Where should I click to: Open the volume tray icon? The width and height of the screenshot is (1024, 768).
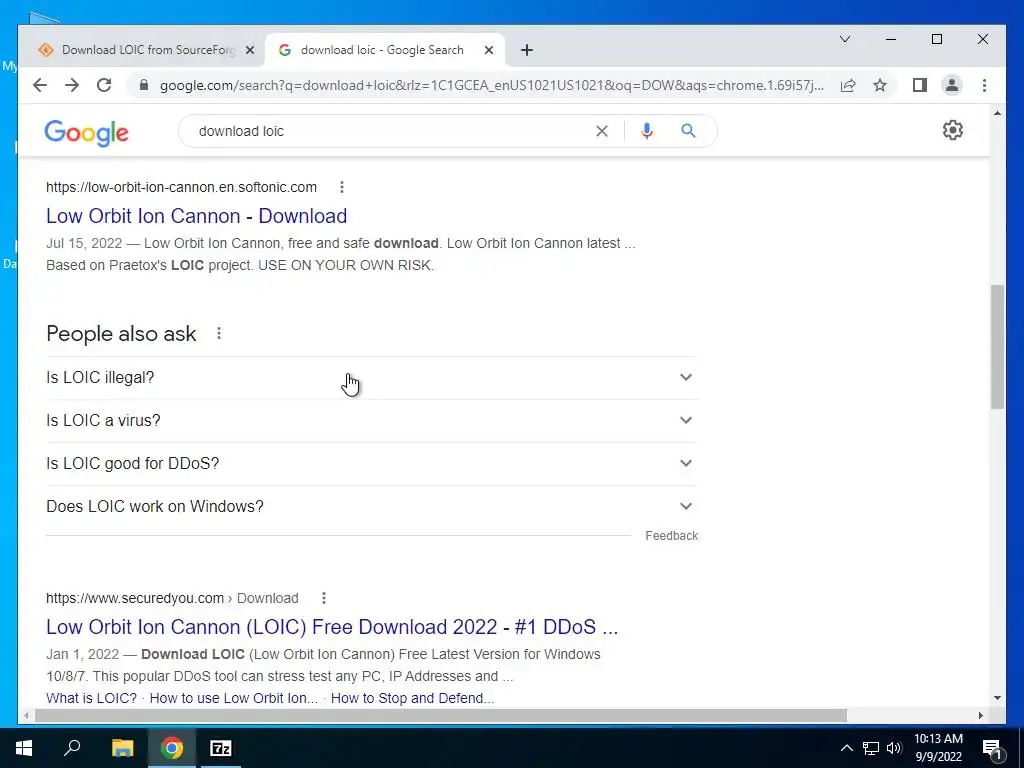[894, 748]
